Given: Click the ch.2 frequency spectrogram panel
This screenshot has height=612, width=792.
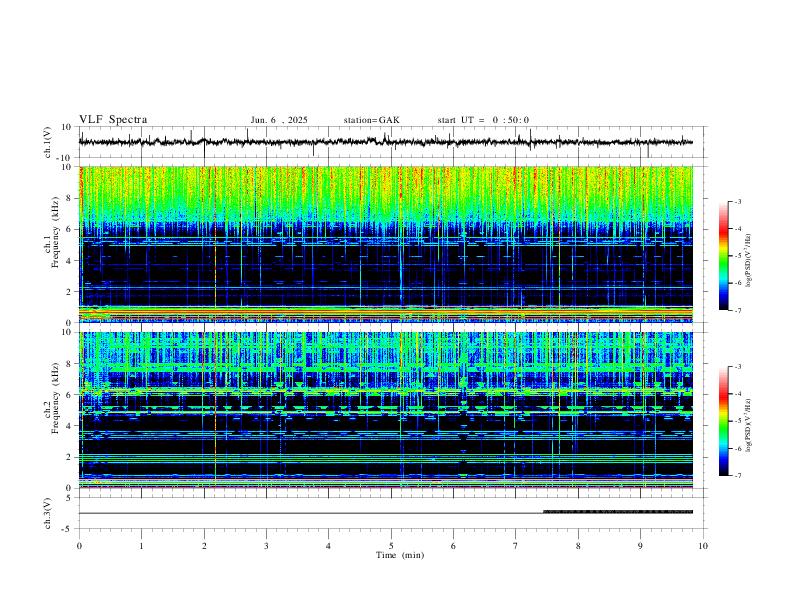Looking at the screenshot, I should pyautogui.click(x=386, y=410).
